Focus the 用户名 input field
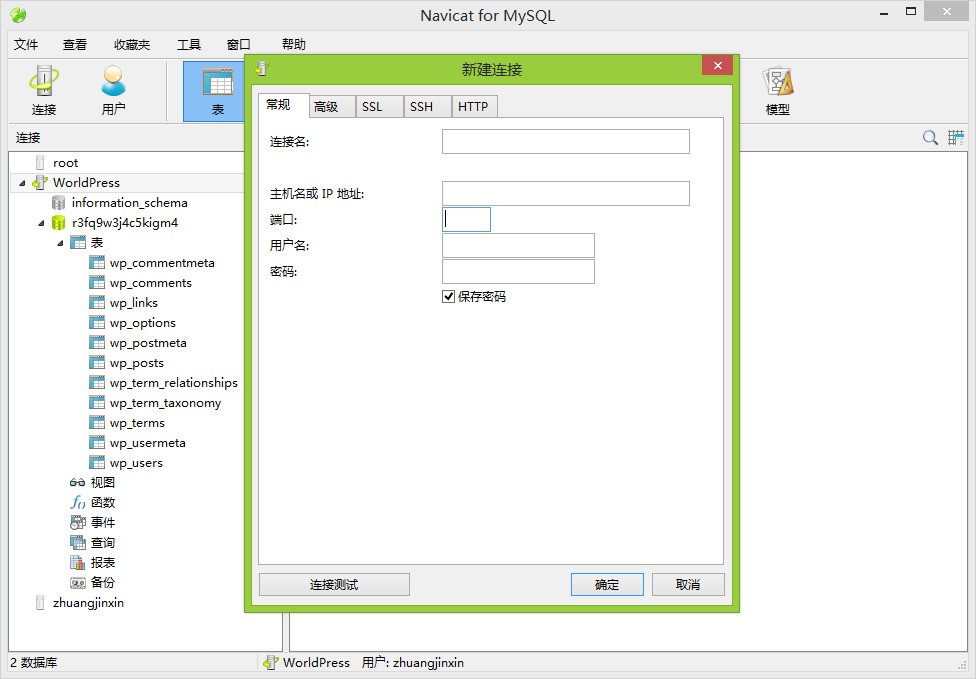The height and width of the screenshot is (679, 976). [x=518, y=245]
